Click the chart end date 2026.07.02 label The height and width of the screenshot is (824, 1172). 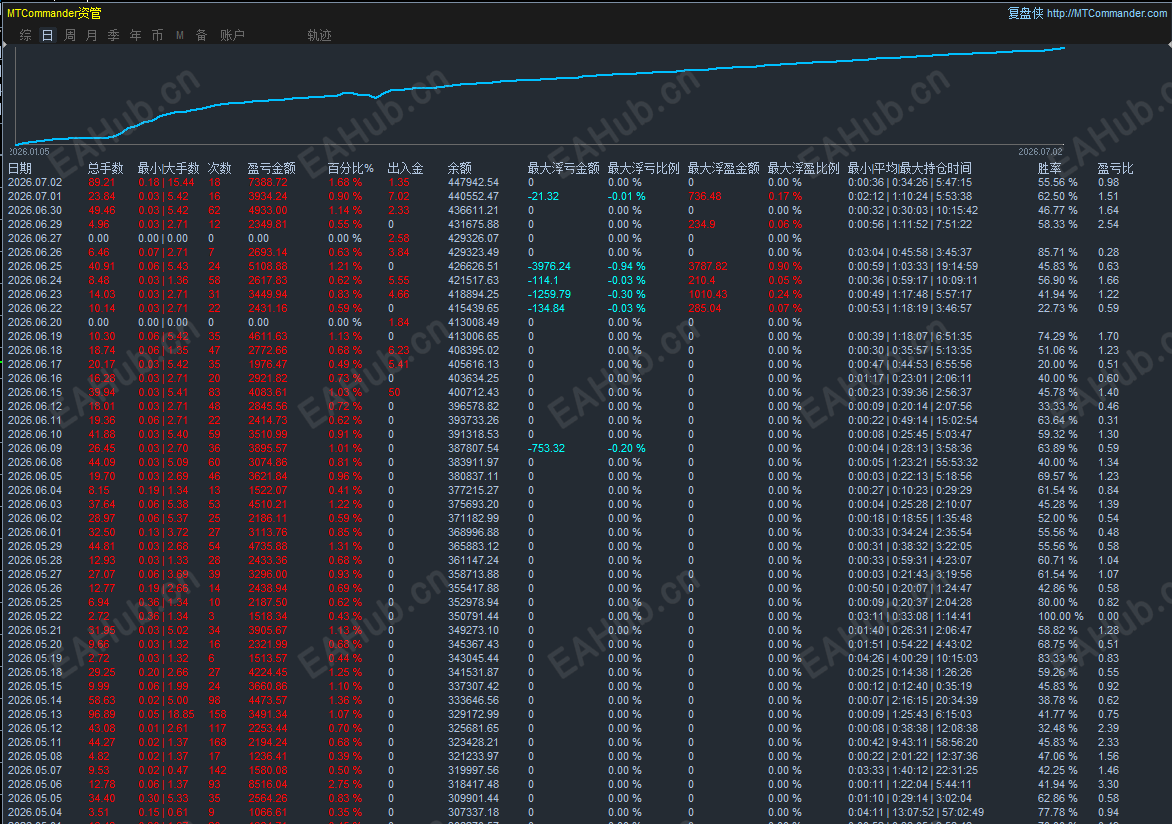click(x=1040, y=152)
